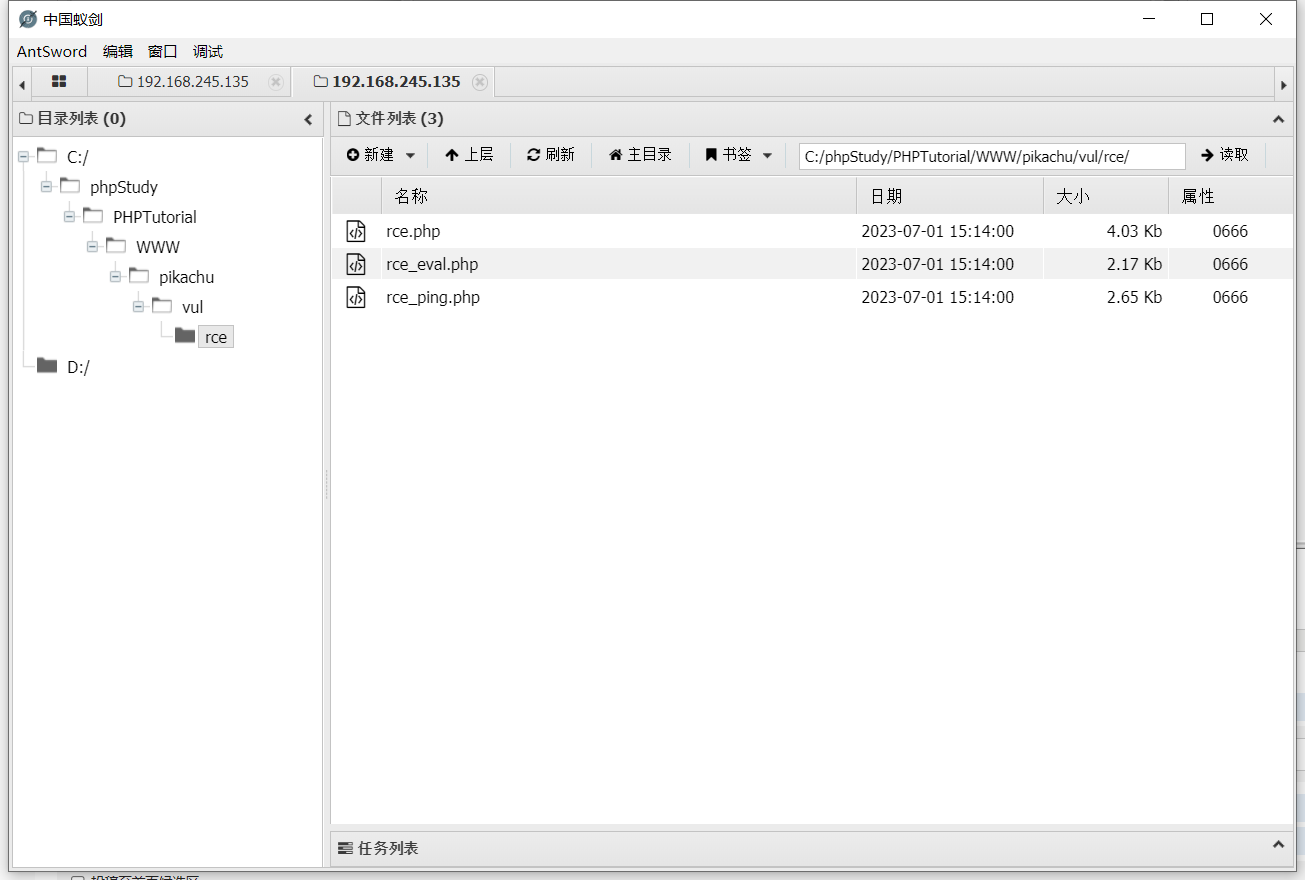Image resolution: width=1305 pixels, height=880 pixels.
Task: Click the 4.03 Kb size cell
Action: (x=1134, y=231)
